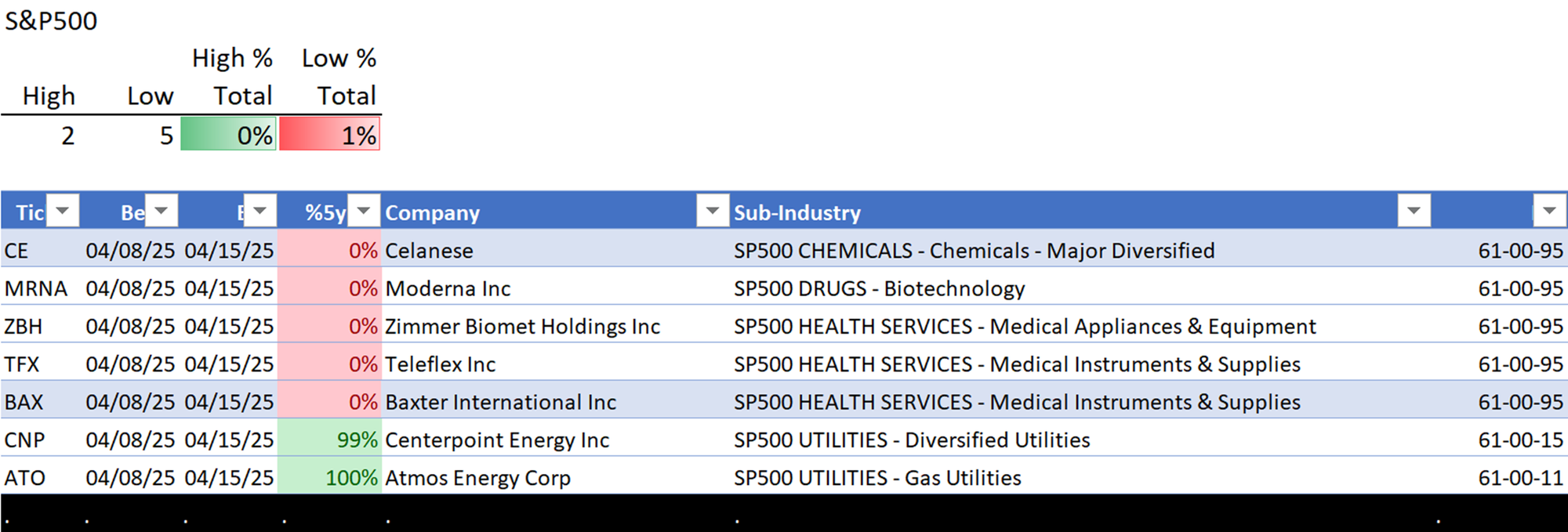Open the Sub-Industry column filter dropdown
Screen dimensions: 1568x532
click(1414, 211)
